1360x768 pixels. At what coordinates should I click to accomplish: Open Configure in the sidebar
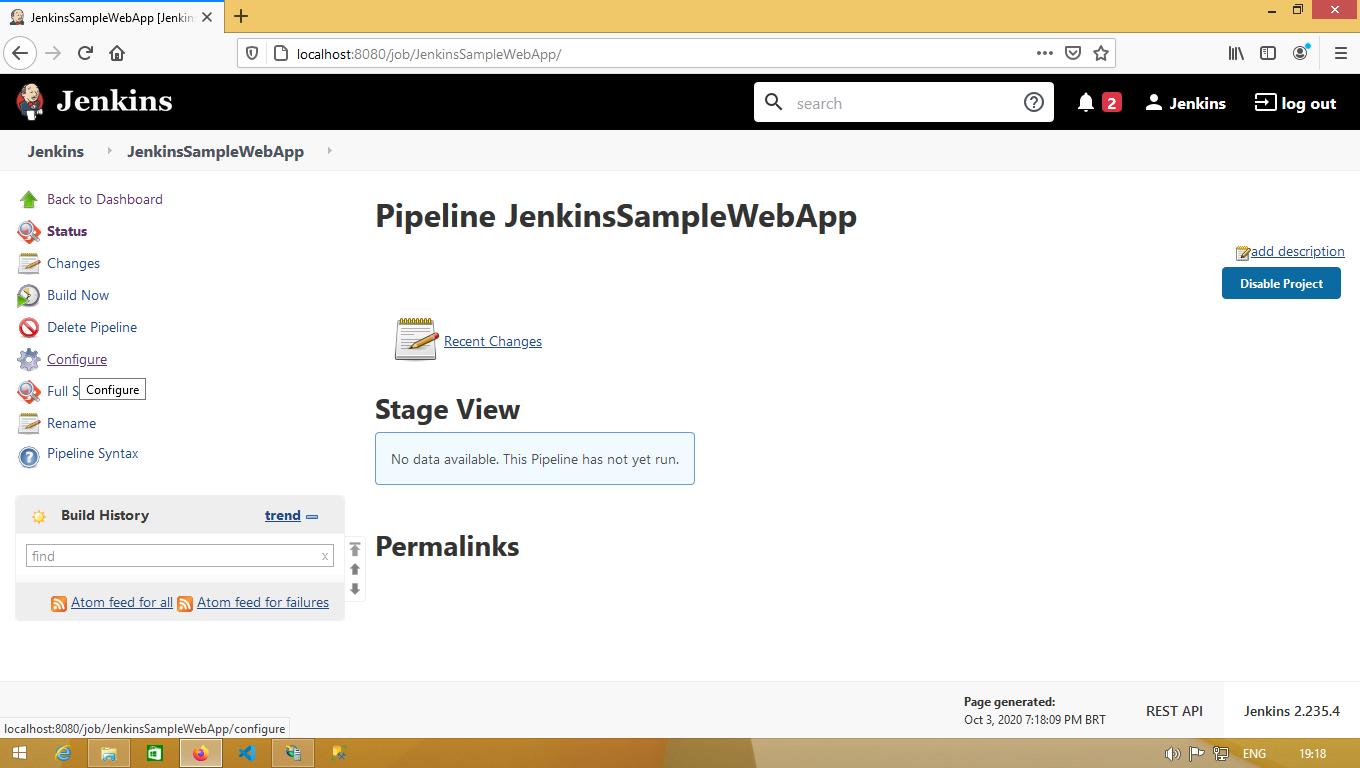77,359
